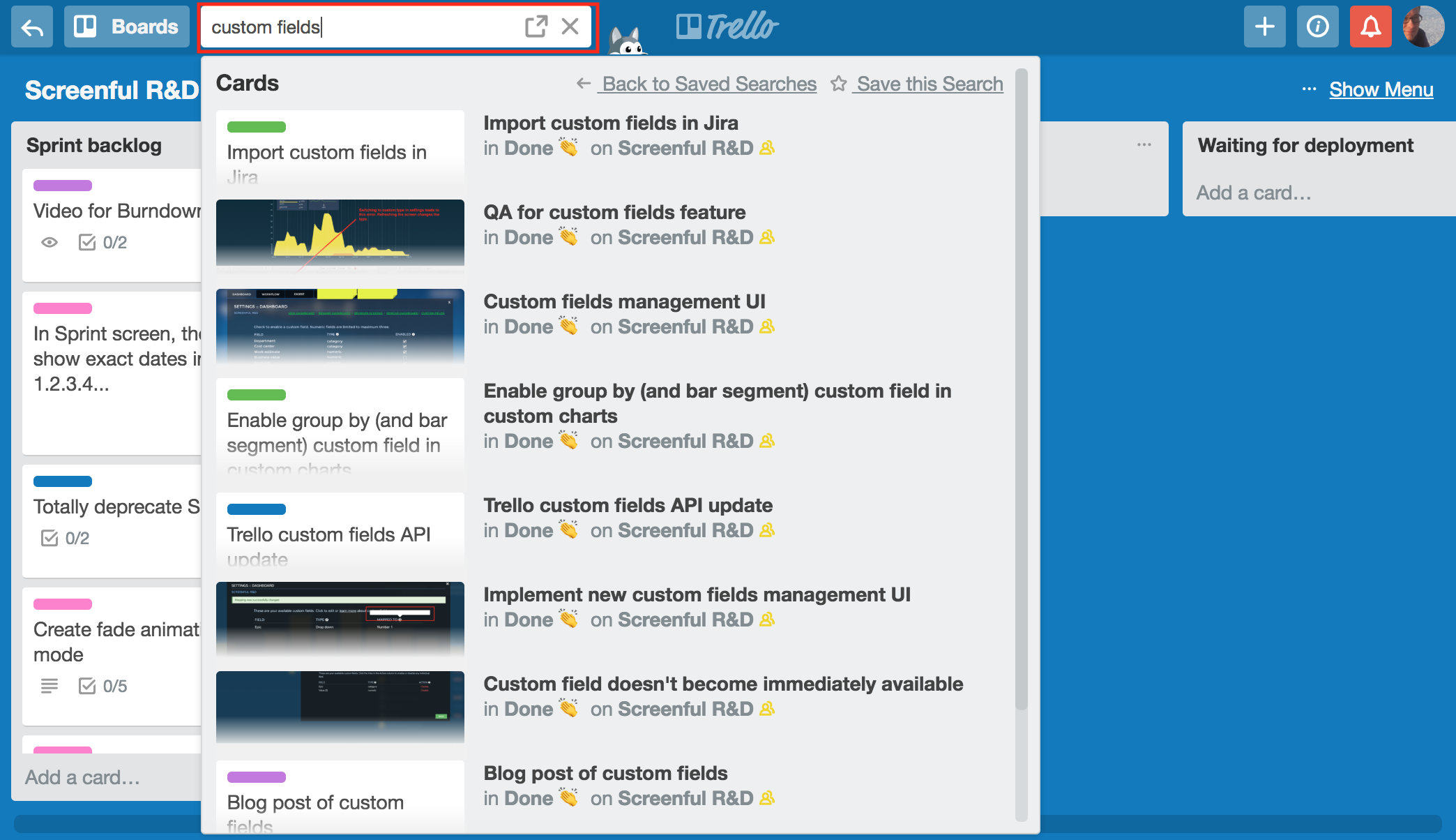Open Custom fields management UI result
The height and width of the screenshot is (840, 1456).
click(625, 301)
